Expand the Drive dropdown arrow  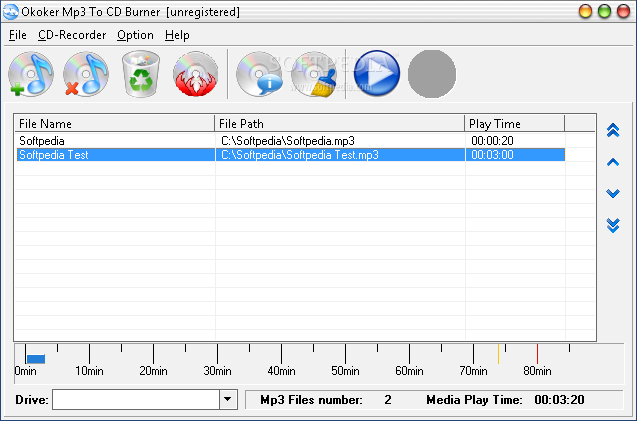228,399
